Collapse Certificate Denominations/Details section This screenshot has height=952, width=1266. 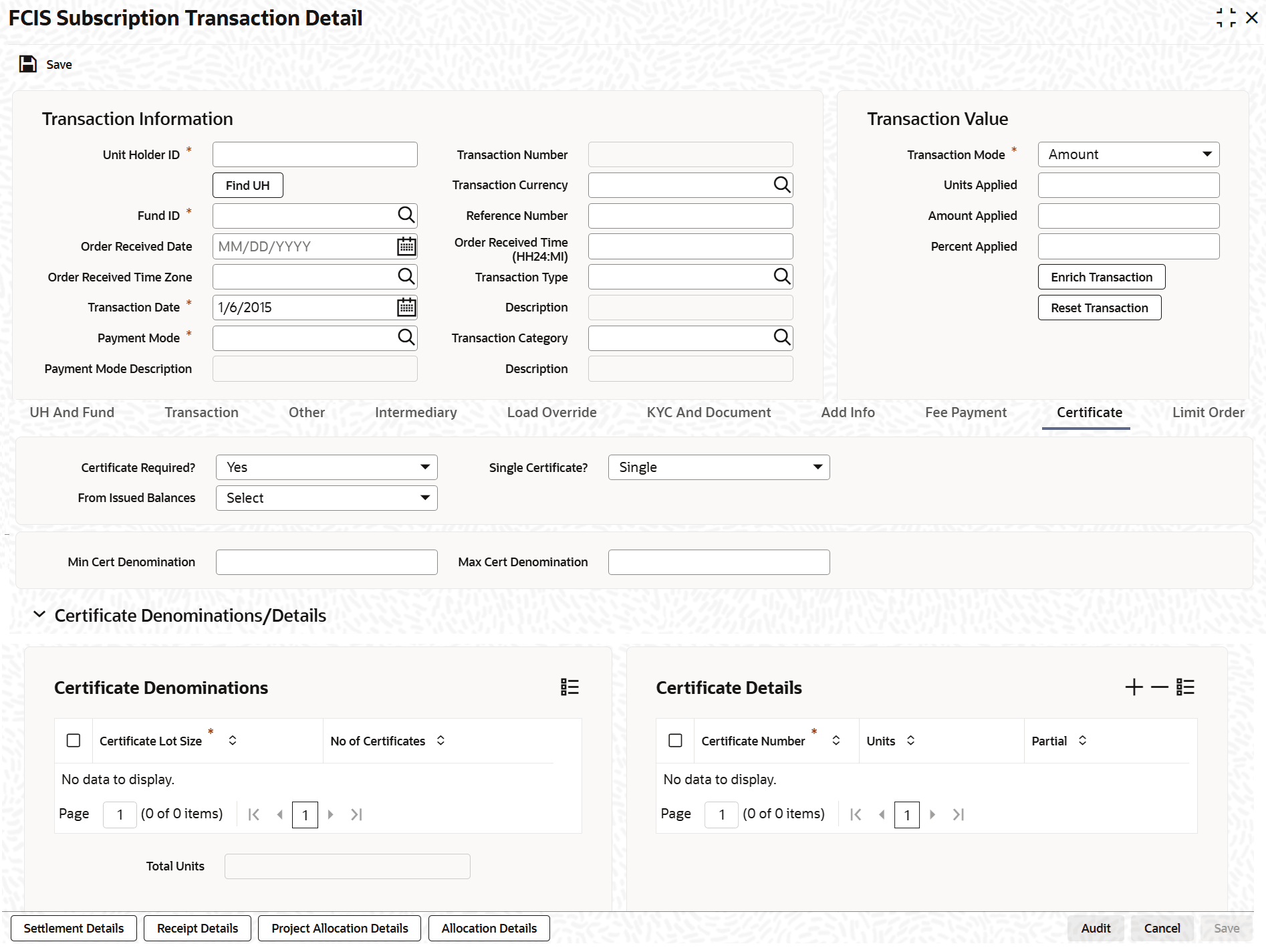pyautogui.click(x=39, y=615)
